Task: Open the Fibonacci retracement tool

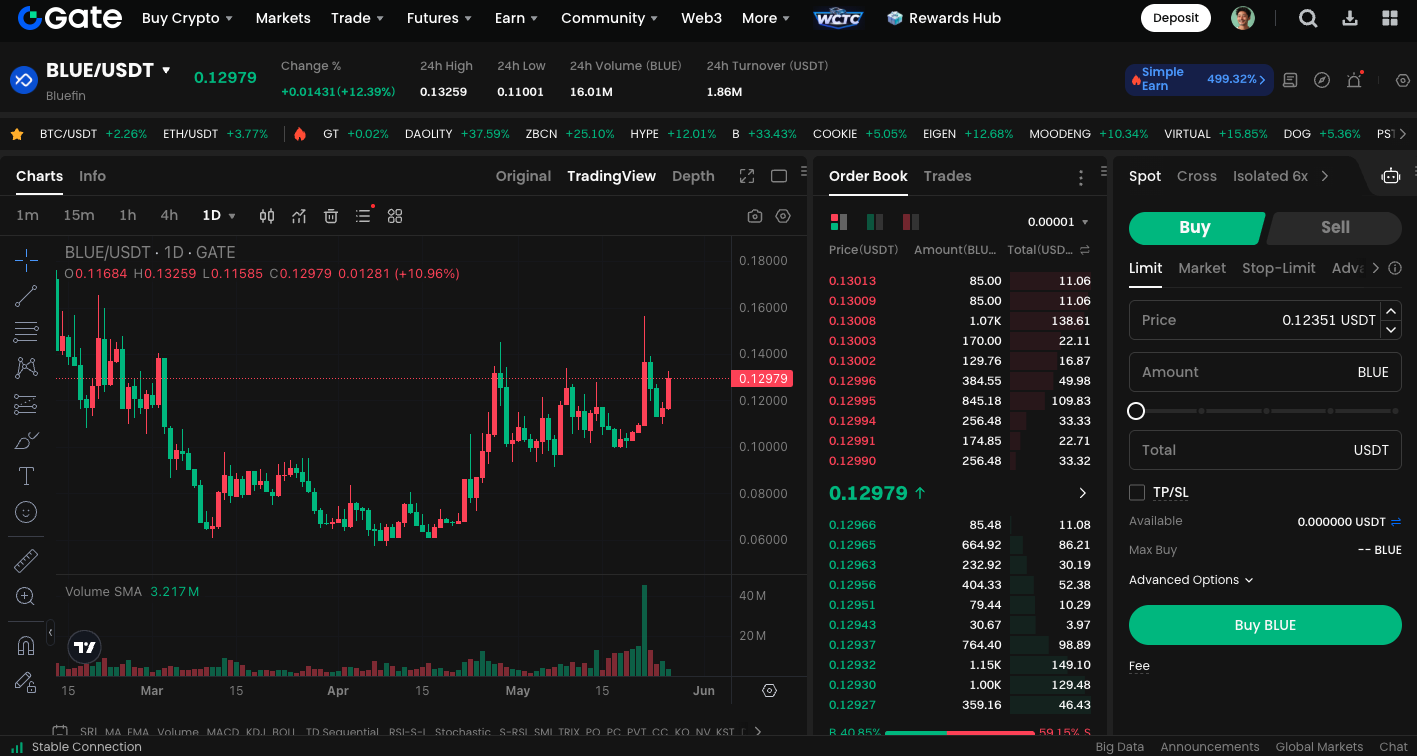Action: (26, 332)
